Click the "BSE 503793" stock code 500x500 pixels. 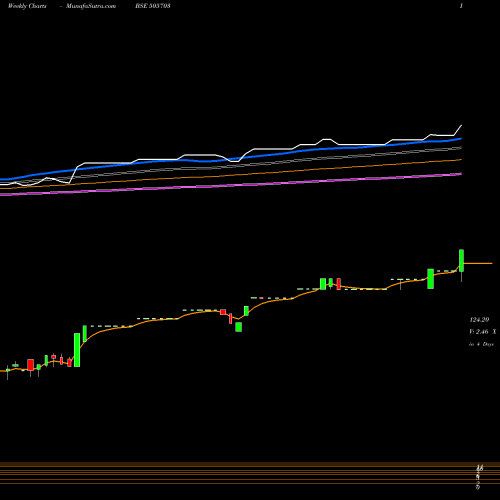(153, 6)
